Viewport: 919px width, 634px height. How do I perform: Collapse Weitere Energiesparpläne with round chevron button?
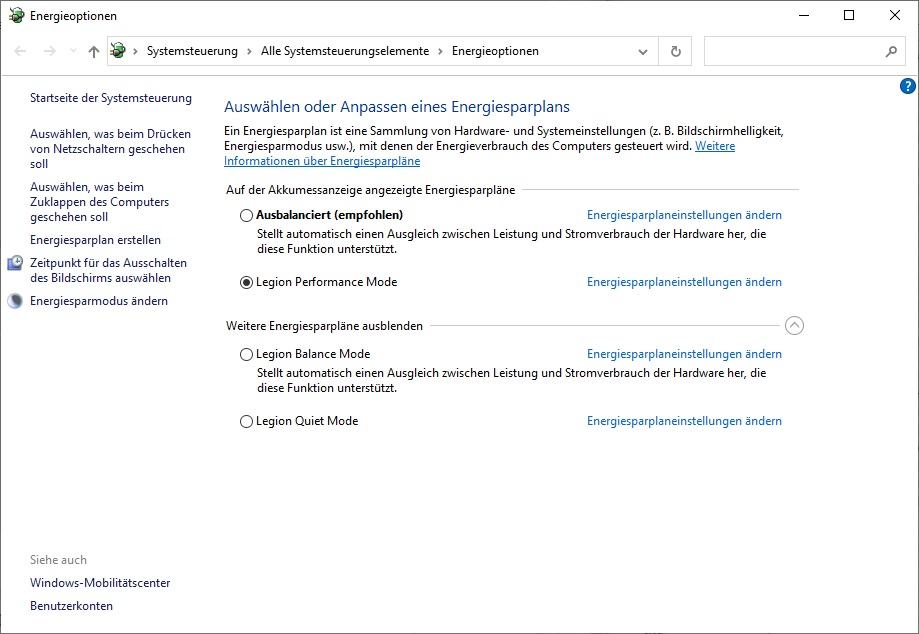pos(794,326)
